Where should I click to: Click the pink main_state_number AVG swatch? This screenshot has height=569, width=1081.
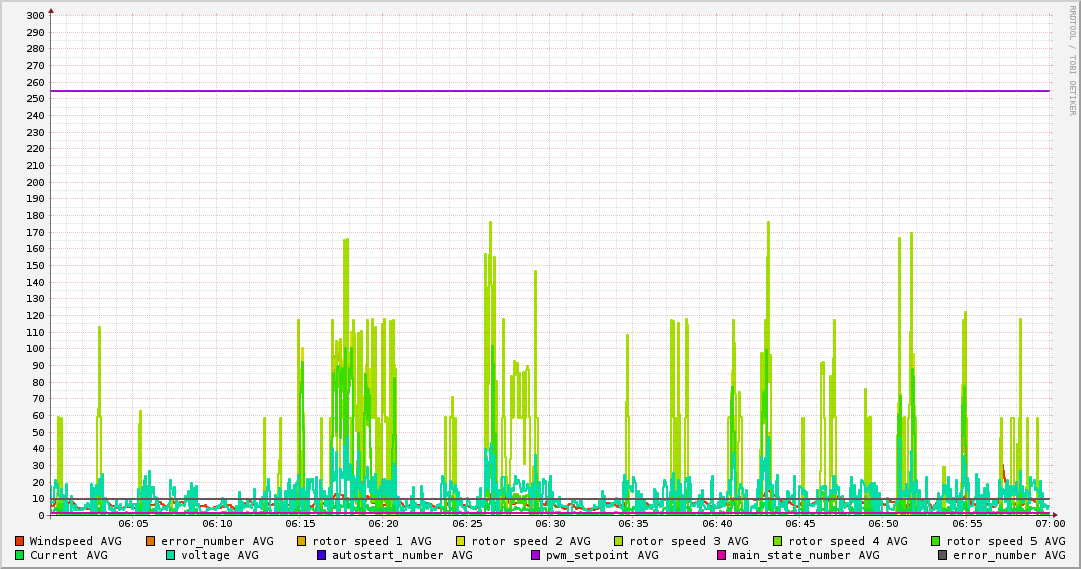click(721, 555)
